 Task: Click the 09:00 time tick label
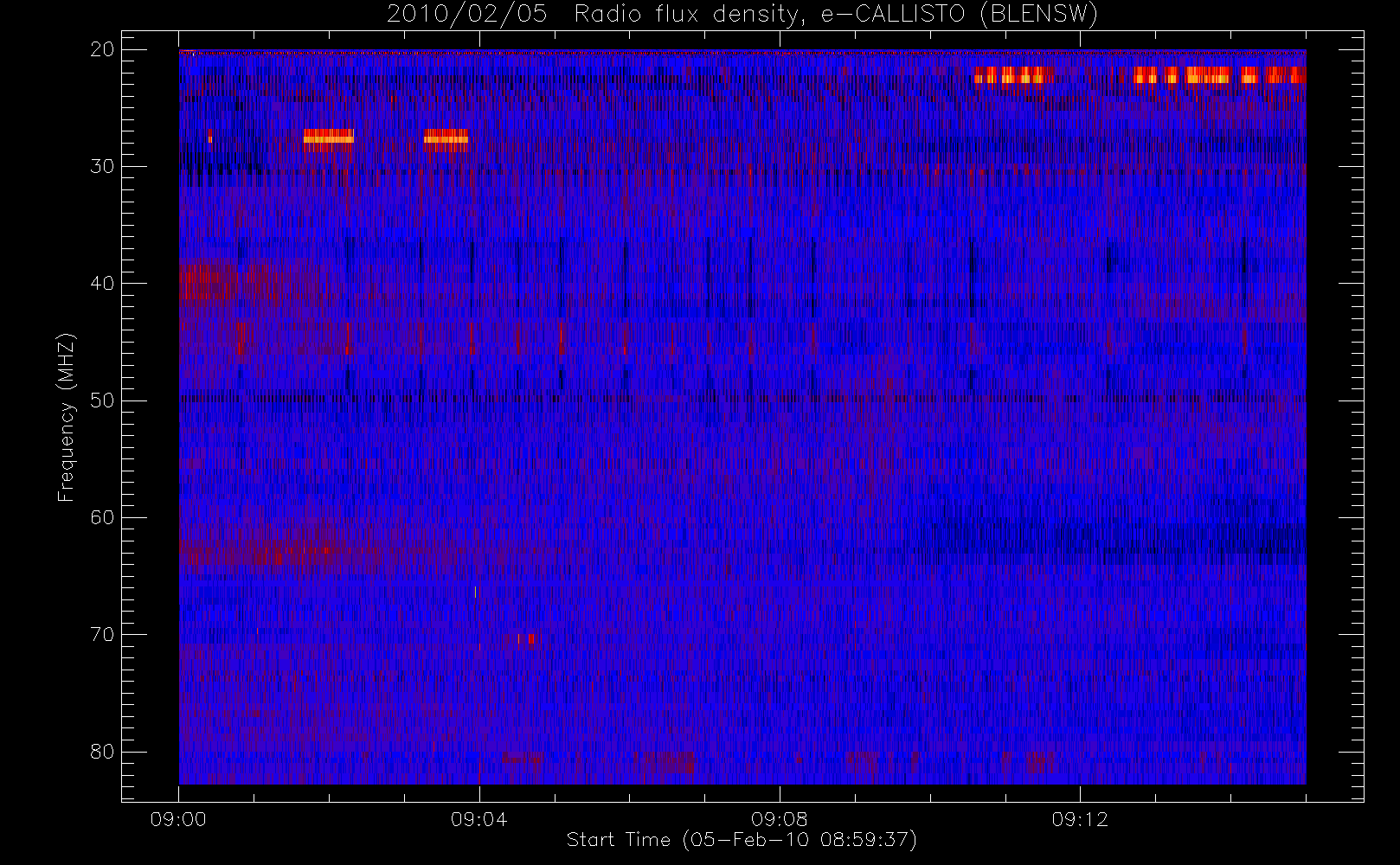tap(178, 820)
